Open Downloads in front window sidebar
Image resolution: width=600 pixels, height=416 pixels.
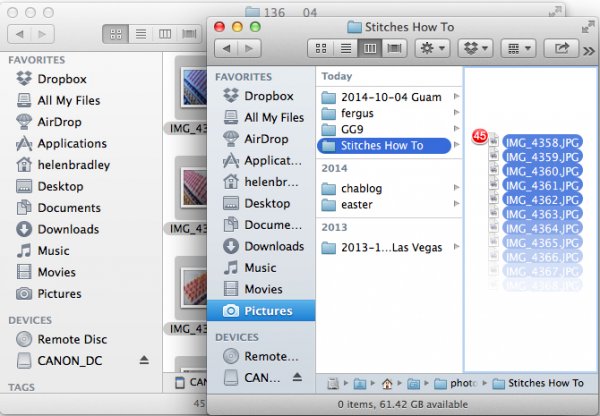tap(274, 246)
